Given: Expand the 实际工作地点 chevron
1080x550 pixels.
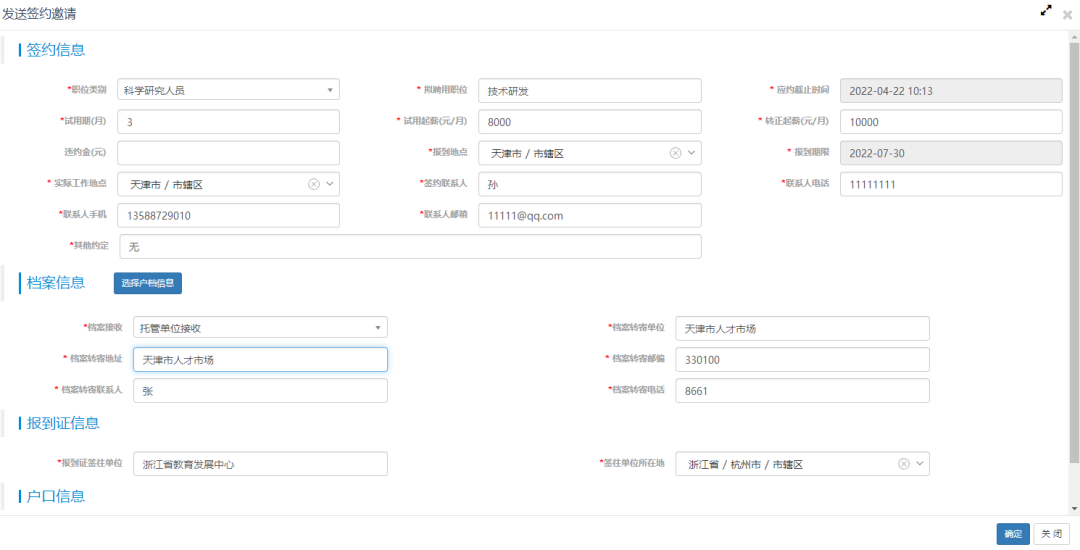Looking at the screenshot, I should [x=330, y=184].
